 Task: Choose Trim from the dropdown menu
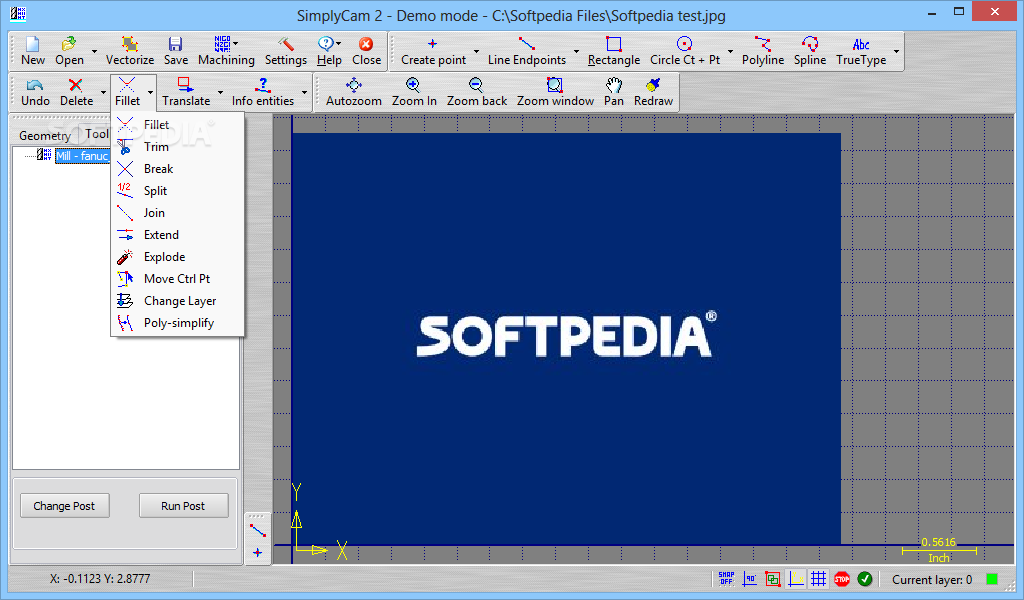(x=178, y=147)
